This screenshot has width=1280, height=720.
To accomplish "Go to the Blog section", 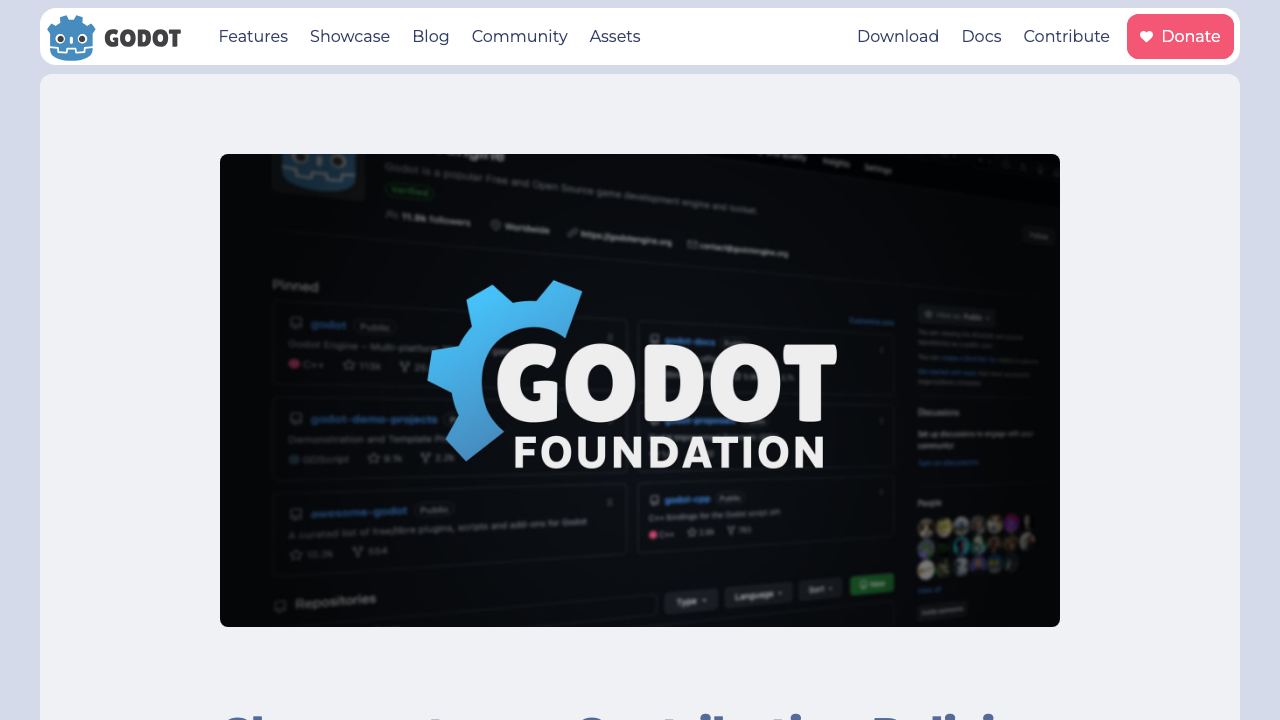I will coord(431,37).
